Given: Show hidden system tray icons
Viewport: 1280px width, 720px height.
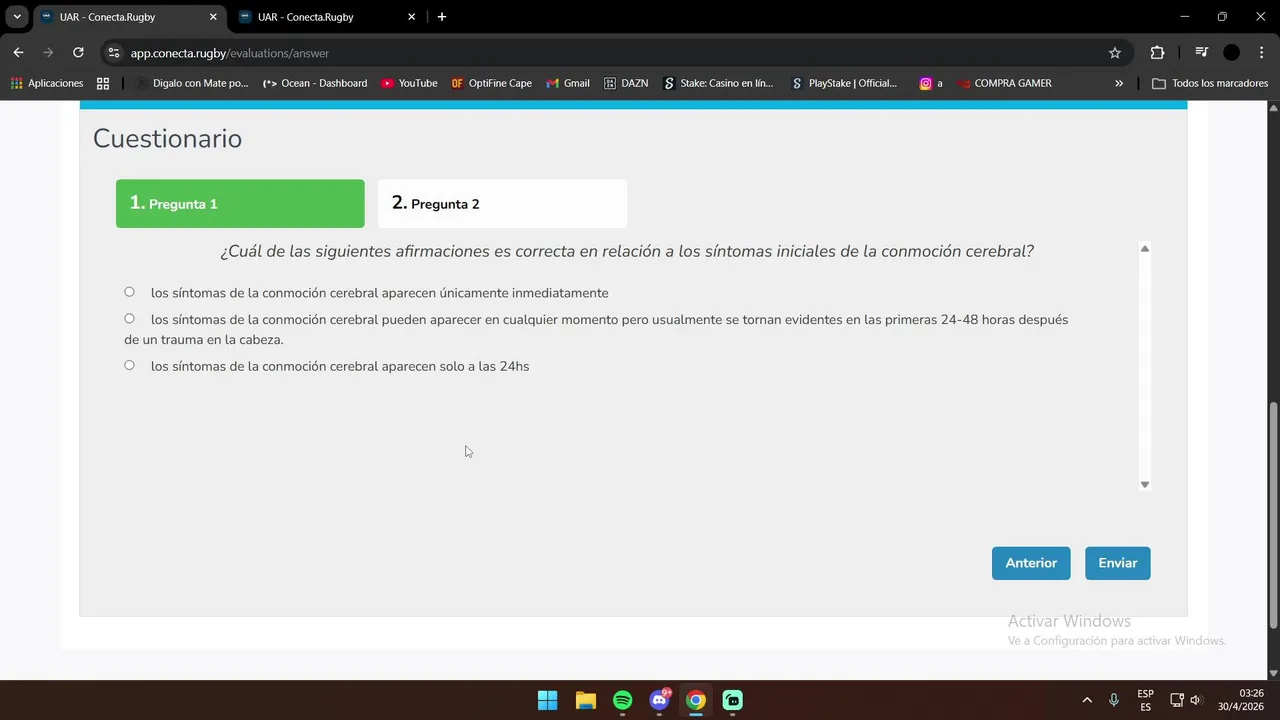Looking at the screenshot, I should [1087, 700].
